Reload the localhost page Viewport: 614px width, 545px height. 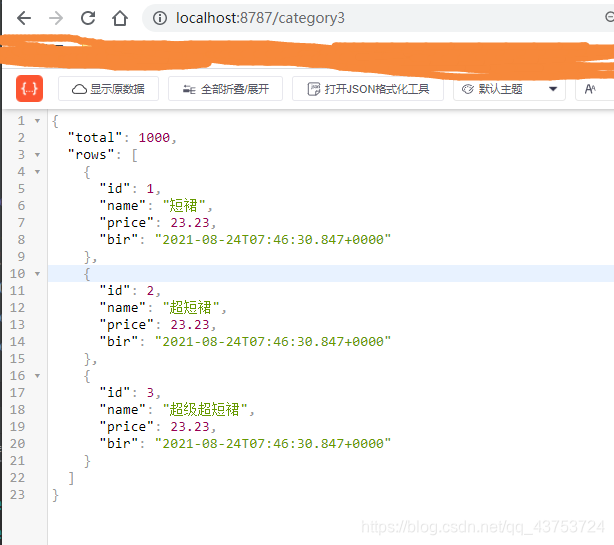point(88,18)
